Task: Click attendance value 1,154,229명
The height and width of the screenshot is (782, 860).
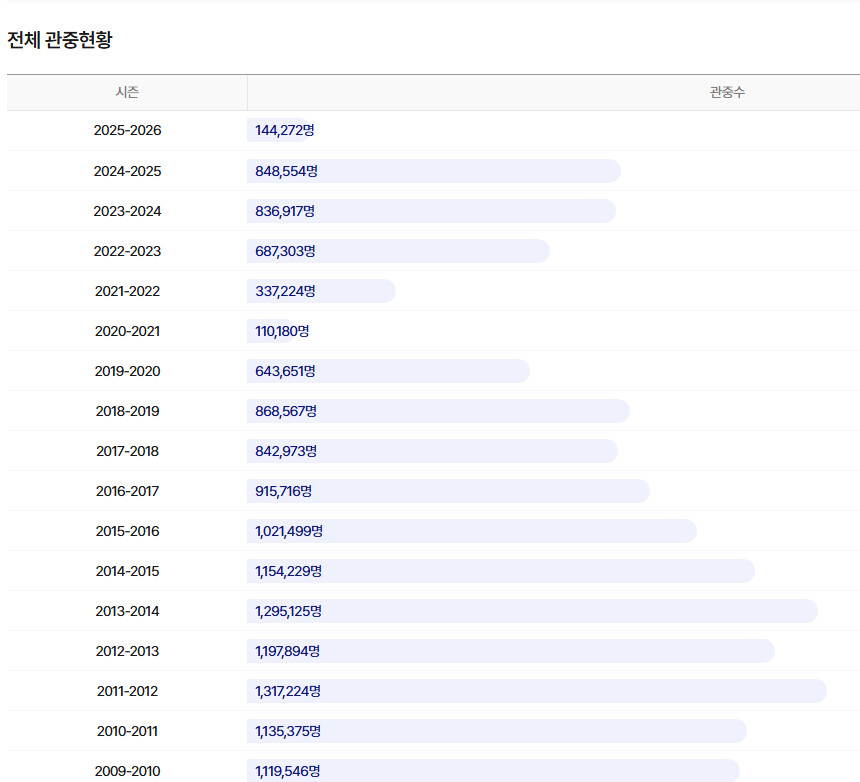Action: coord(288,571)
